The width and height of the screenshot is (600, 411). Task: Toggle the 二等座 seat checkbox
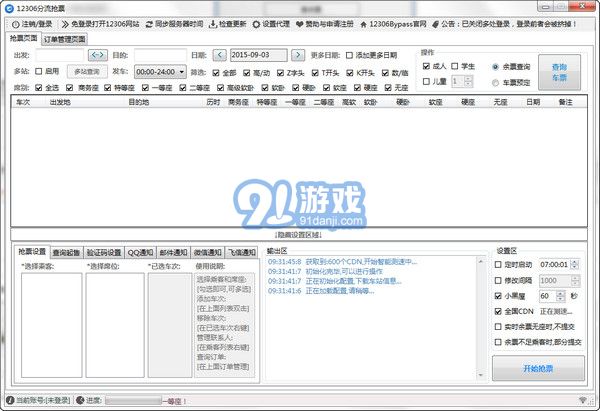click(x=183, y=88)
